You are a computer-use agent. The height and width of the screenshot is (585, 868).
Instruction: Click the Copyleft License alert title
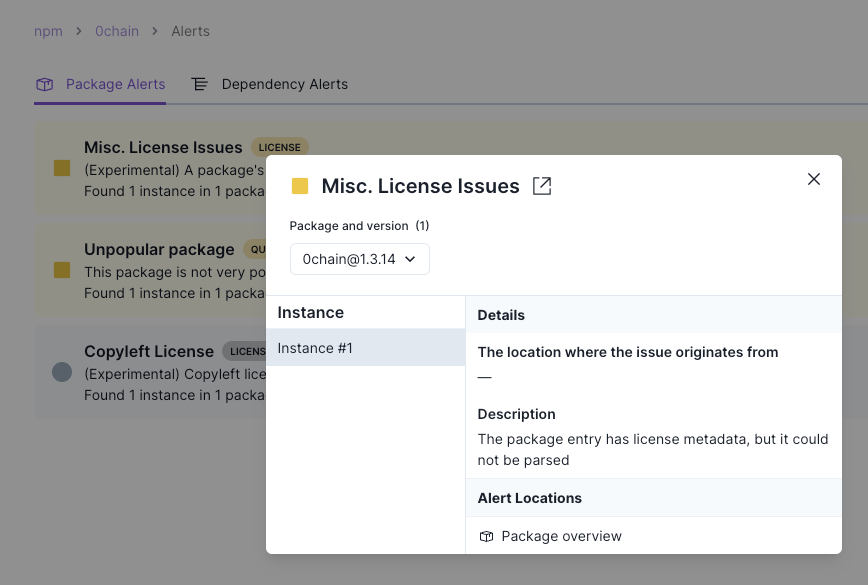[x=149, y=351]
